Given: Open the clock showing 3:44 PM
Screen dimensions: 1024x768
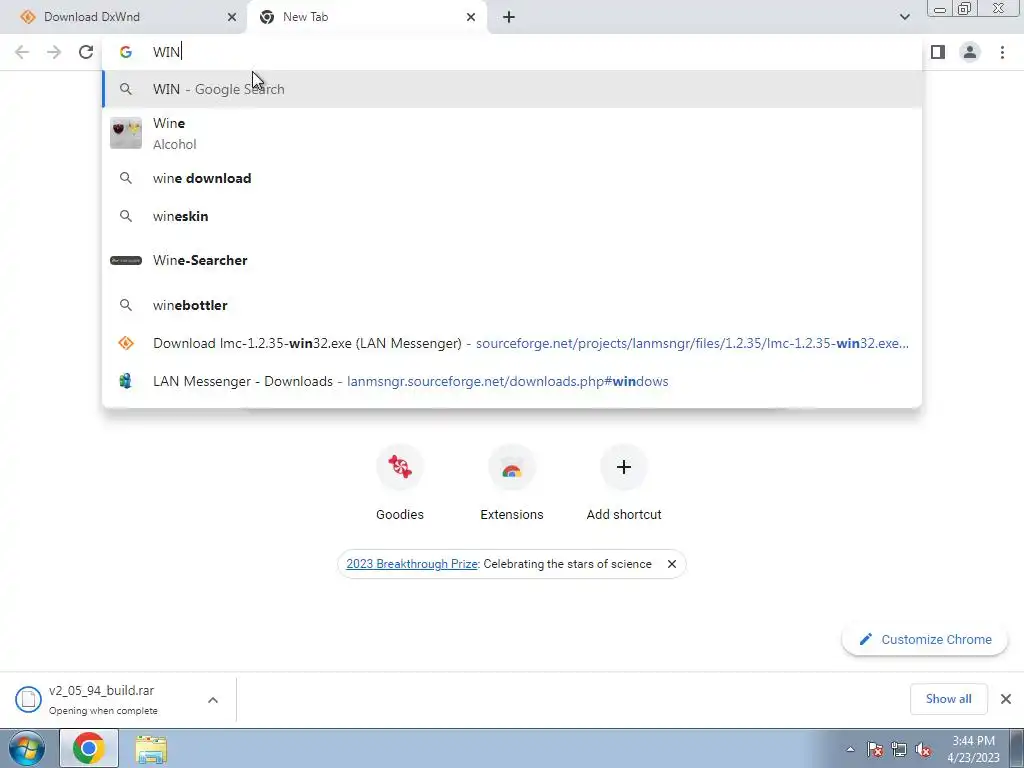Looking at the screenshot, I should click(973, 749).
